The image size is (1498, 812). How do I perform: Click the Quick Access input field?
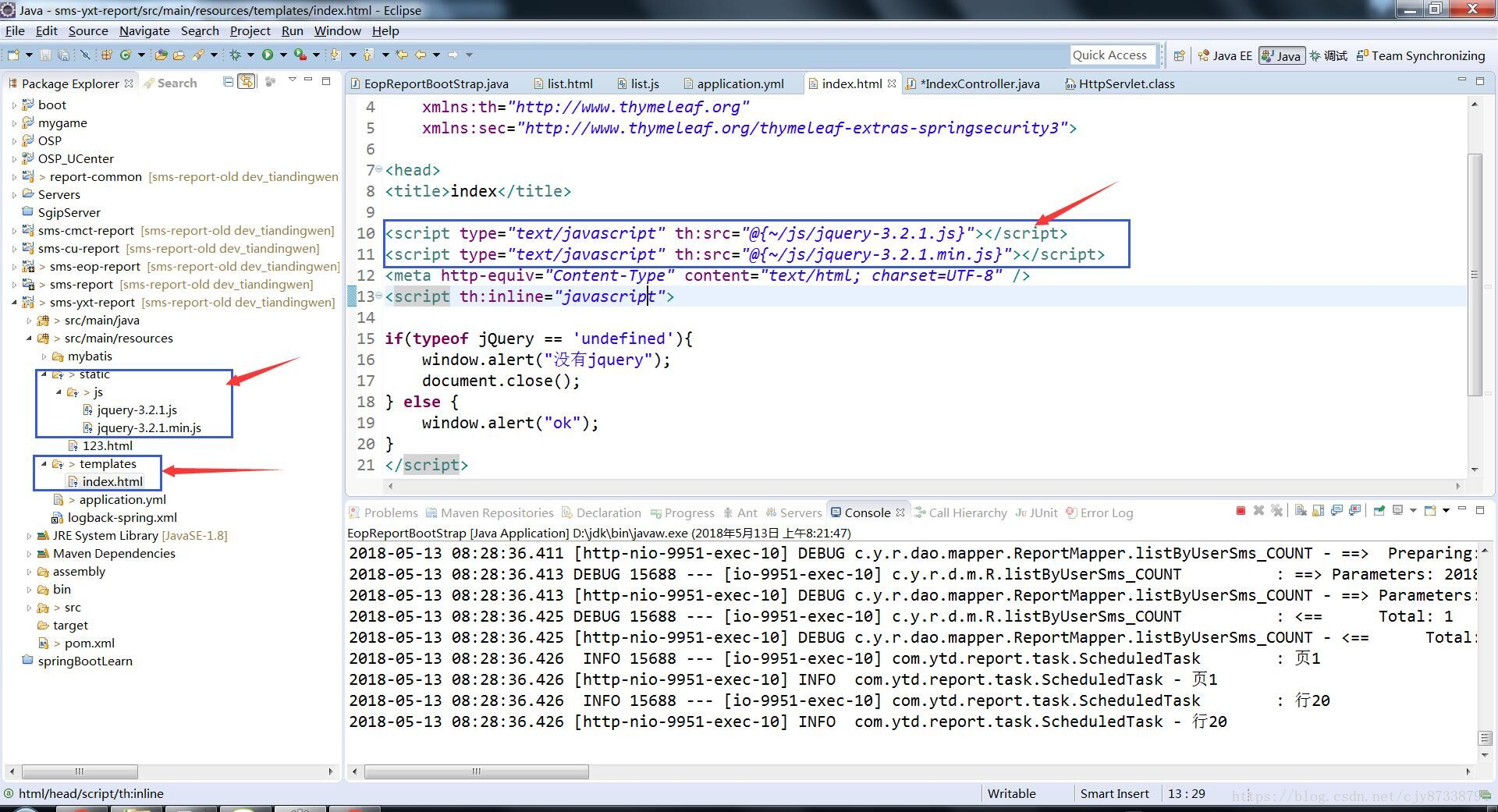(1113, 55)
